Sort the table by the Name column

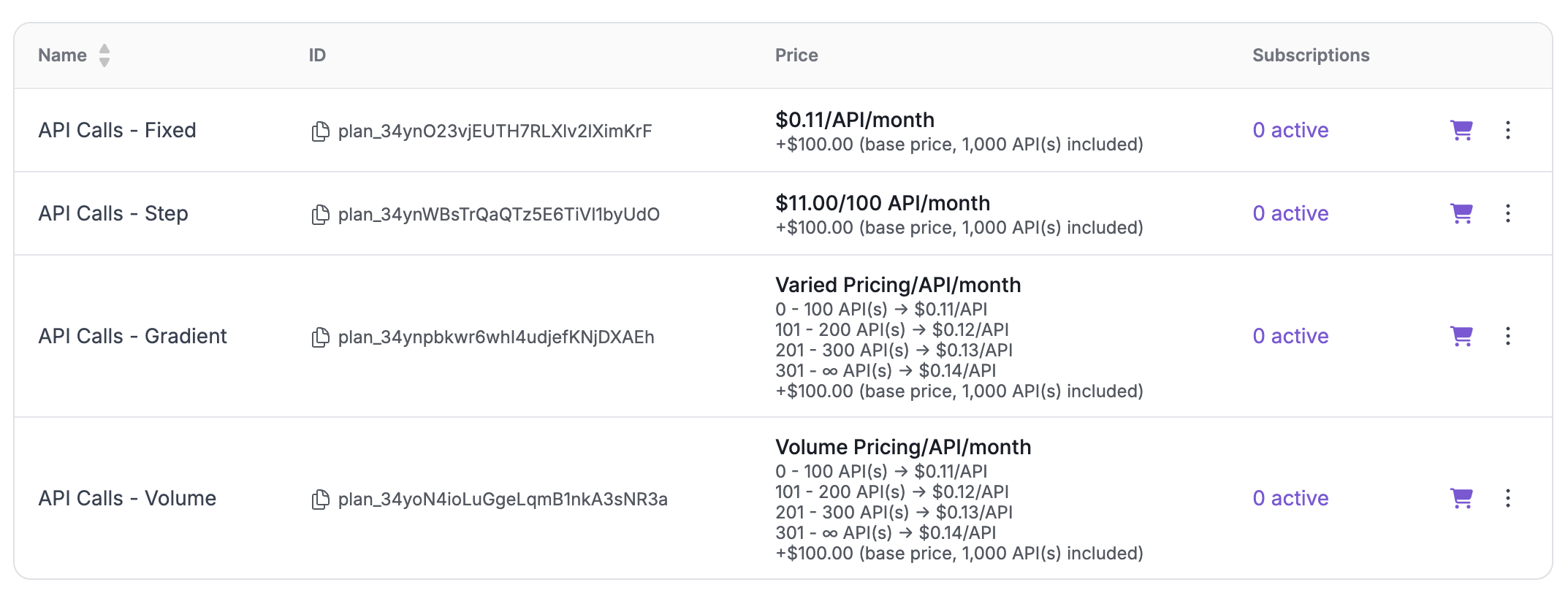104,56
